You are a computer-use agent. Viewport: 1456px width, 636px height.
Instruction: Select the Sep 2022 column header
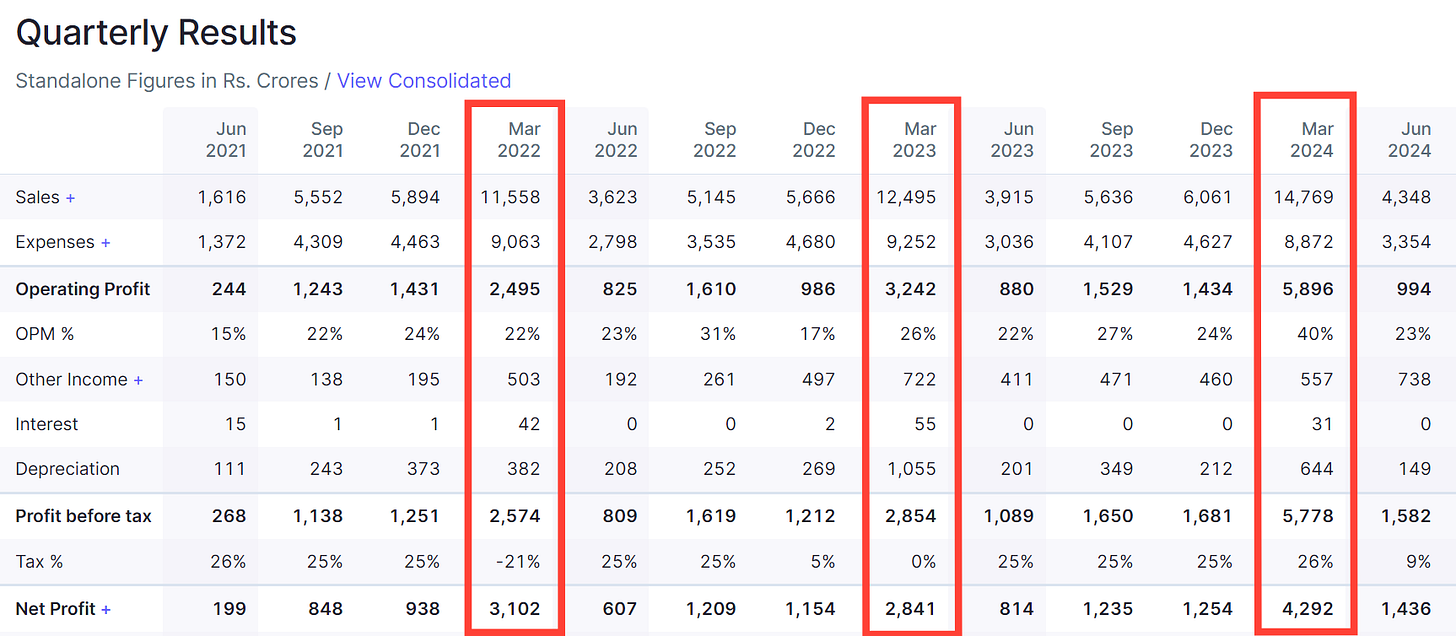[x=715, y=140]
